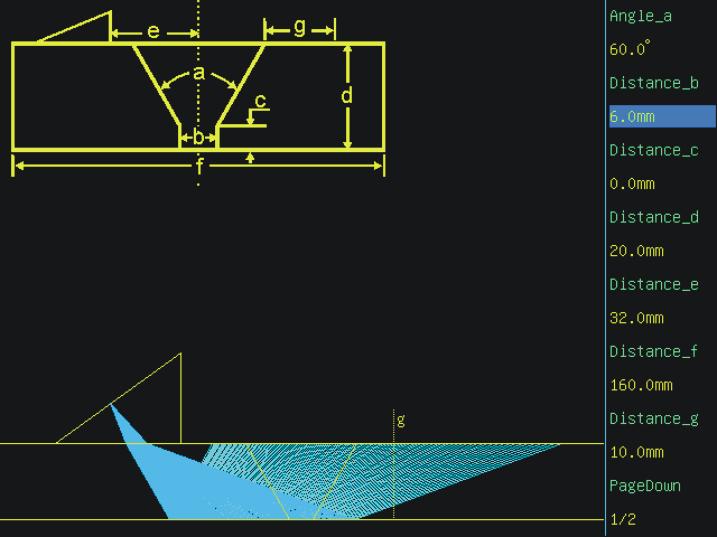The image size is (717, 537).
Task: Select the 160.0mm Distance_f value
Action: [x=640, y=385]
